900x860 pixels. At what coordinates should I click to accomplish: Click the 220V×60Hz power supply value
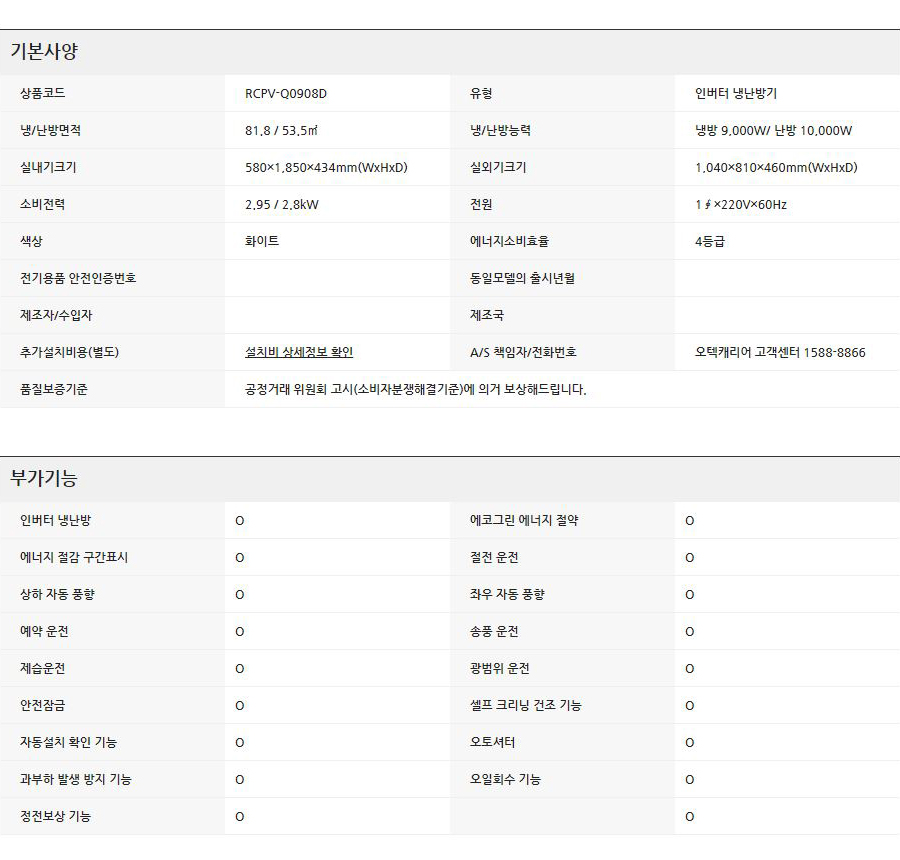741,205
